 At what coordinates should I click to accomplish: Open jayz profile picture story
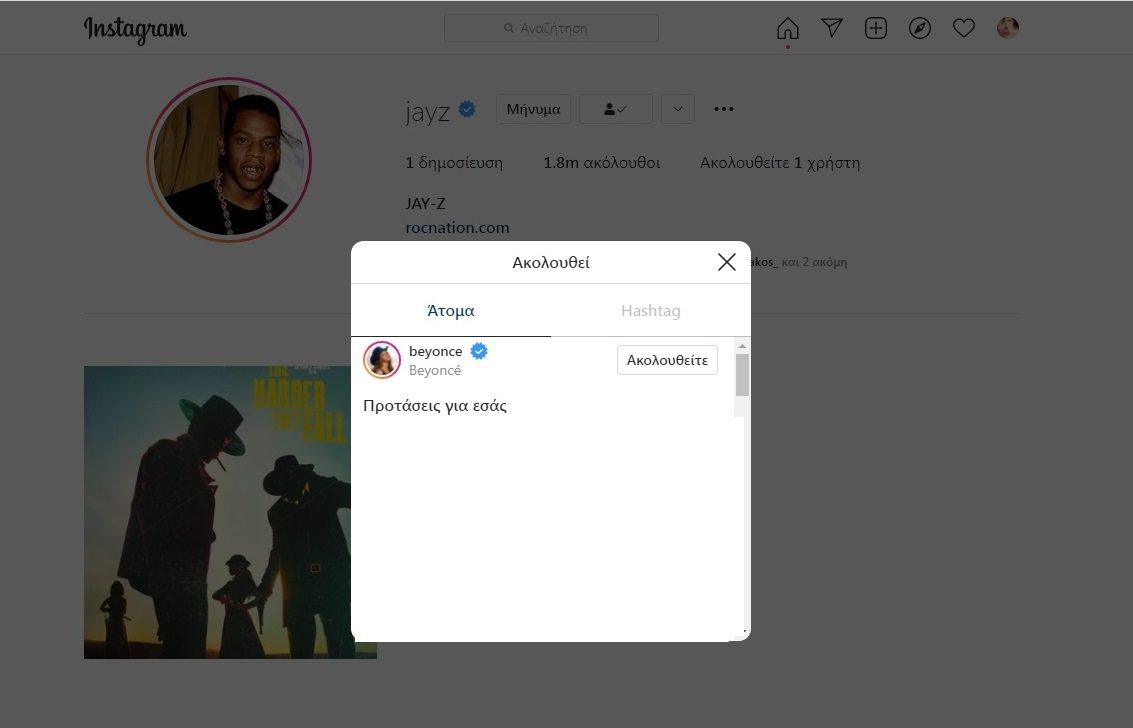tap(229, 160)
